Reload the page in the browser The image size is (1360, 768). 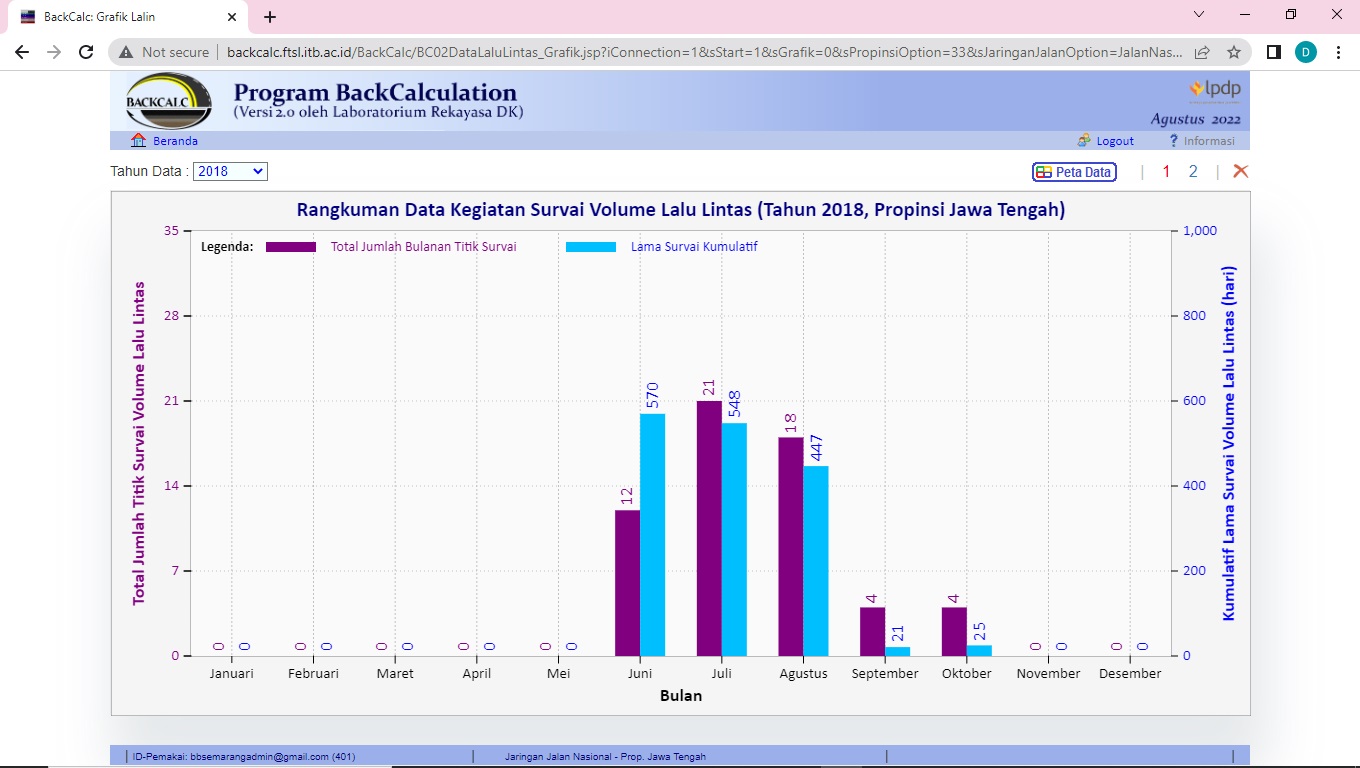[x=86, y=52]
